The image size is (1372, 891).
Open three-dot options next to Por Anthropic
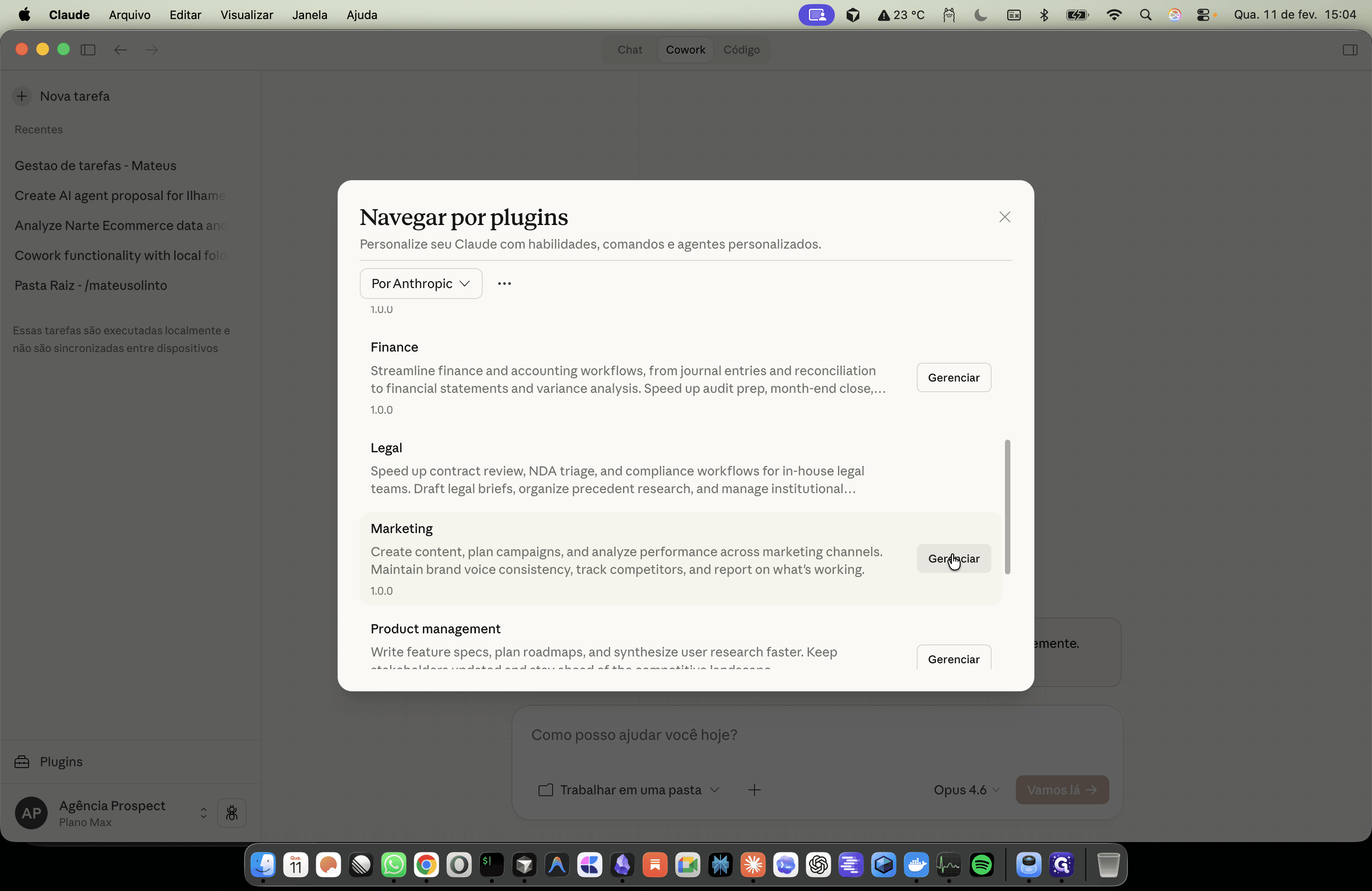coord(505,284)
